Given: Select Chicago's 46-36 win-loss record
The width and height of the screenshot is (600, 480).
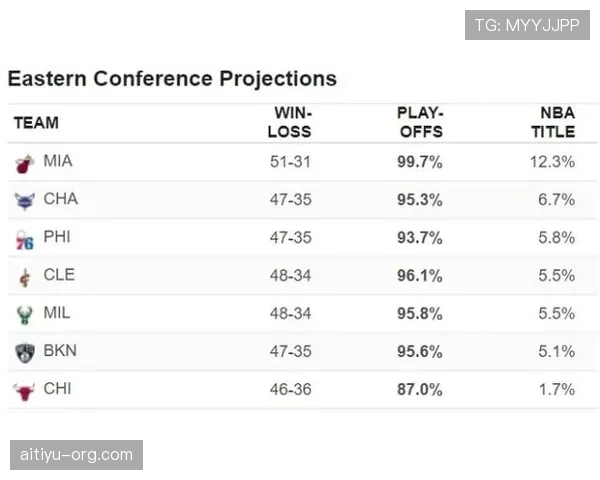Looking at the screenshot, I should pyautogui.click(x=290, y=390).
